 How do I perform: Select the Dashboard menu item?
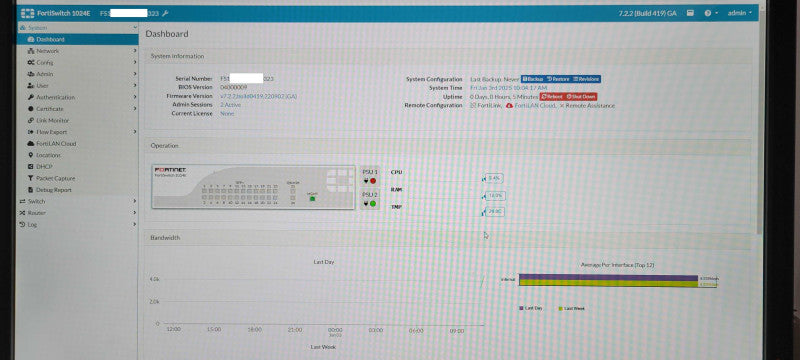(78, 39)
